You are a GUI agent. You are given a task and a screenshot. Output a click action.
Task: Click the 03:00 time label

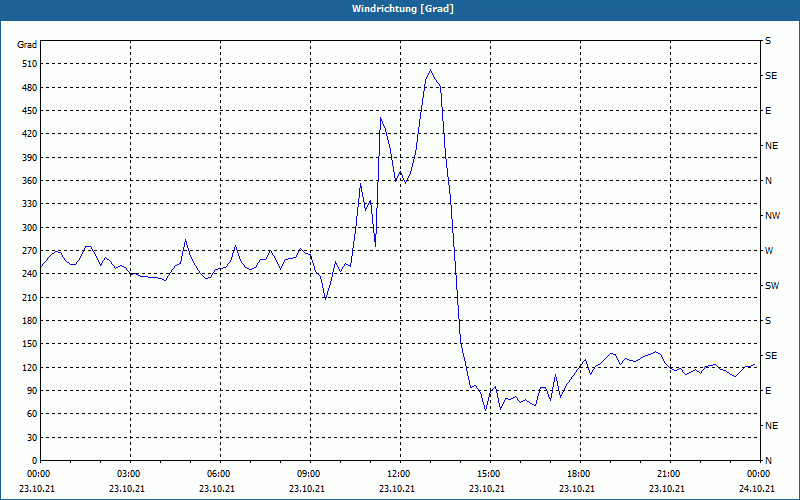pyautogui.click(x=131, y=473)
